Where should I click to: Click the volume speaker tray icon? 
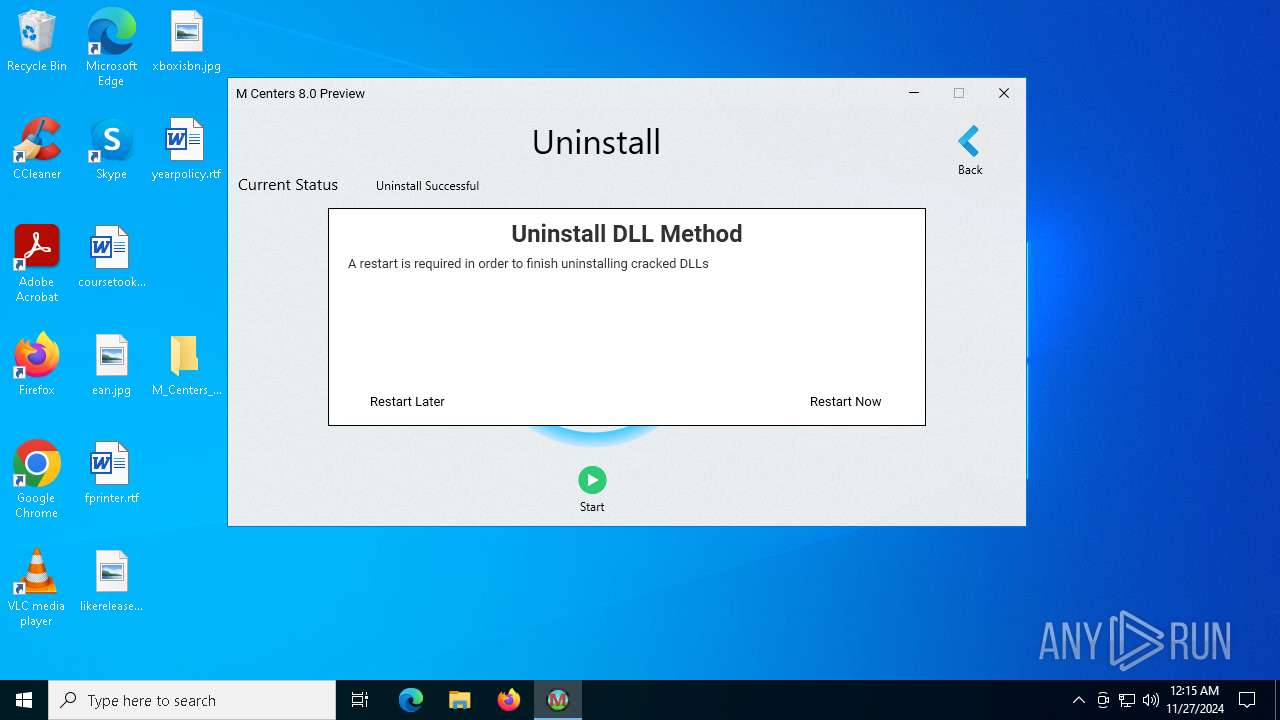coord(1150,700)
